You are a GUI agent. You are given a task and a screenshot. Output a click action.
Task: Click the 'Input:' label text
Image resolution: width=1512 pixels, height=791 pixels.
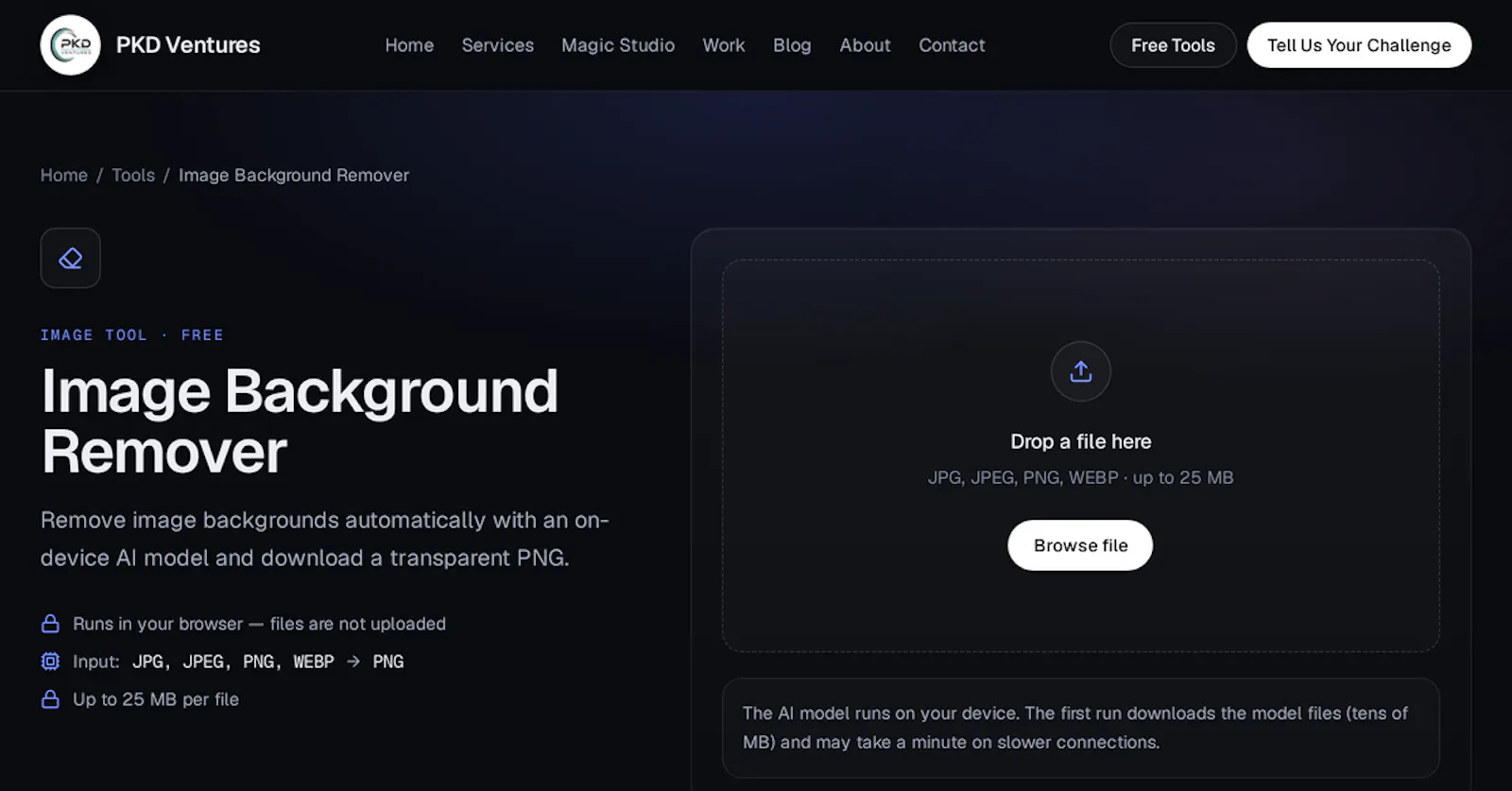tap(96, 662)
